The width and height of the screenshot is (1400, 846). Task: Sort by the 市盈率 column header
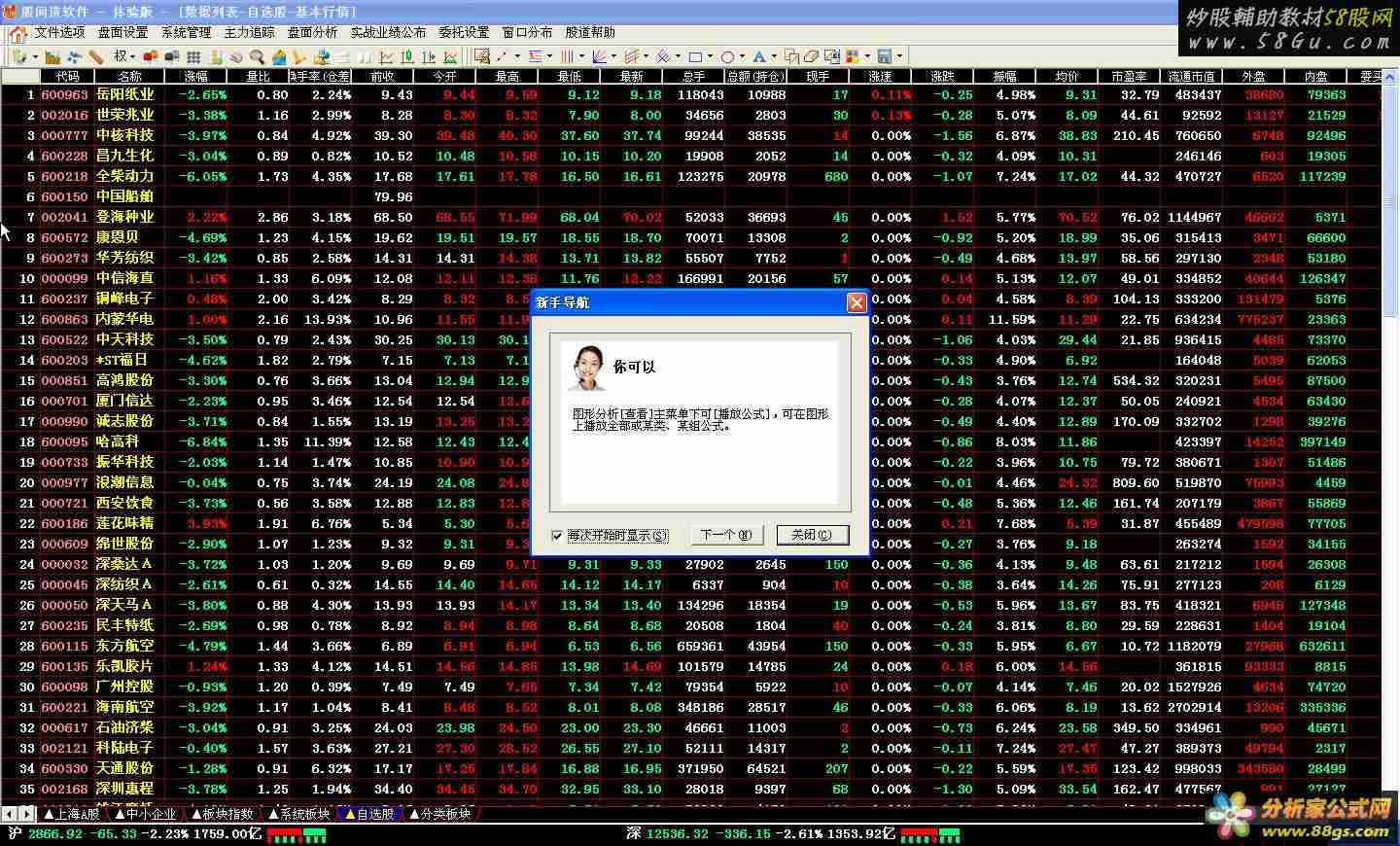[1129, 76]
